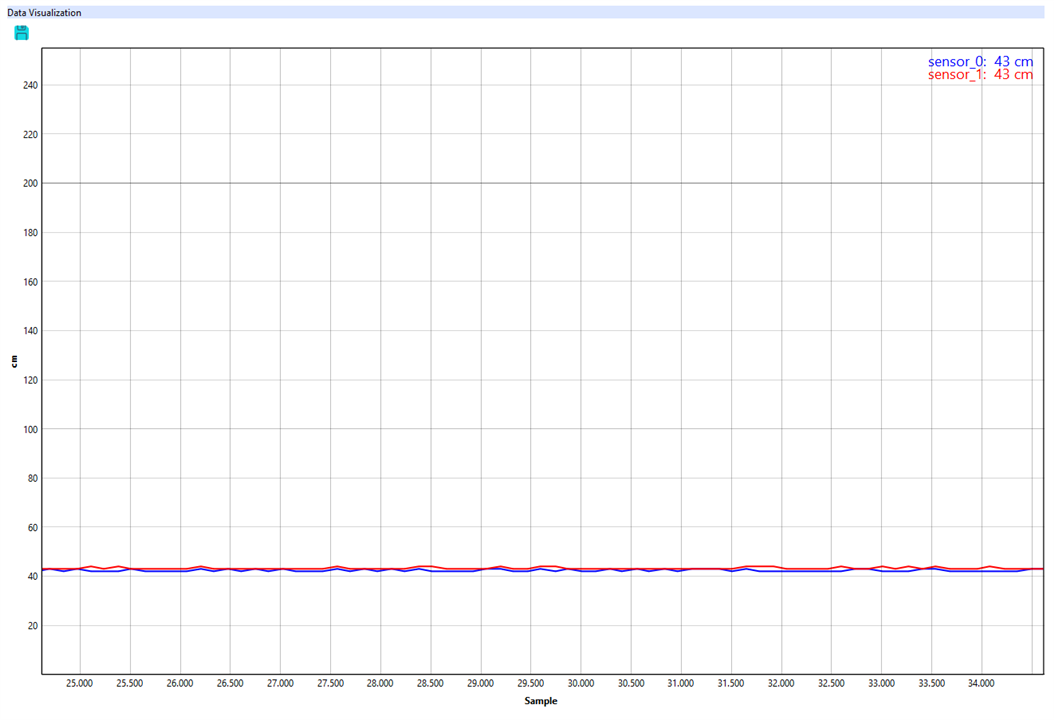Viewport: 1054px width, 720px height.
Task: Click the Sample x-axis title
Action: pyautogui.click(x=540, y=701)
